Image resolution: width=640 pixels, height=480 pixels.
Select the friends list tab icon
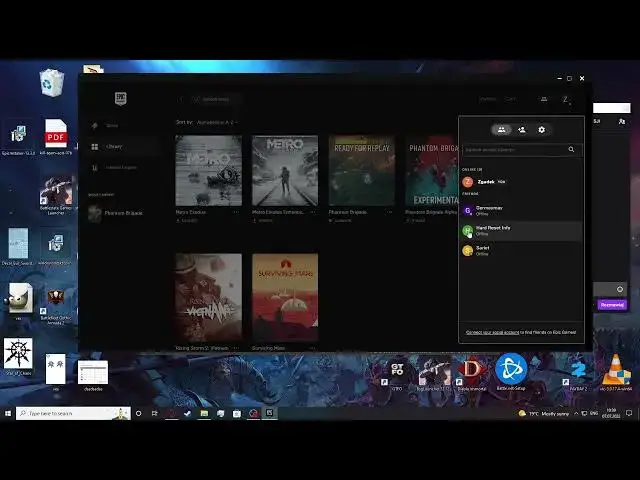pos(502,130)
